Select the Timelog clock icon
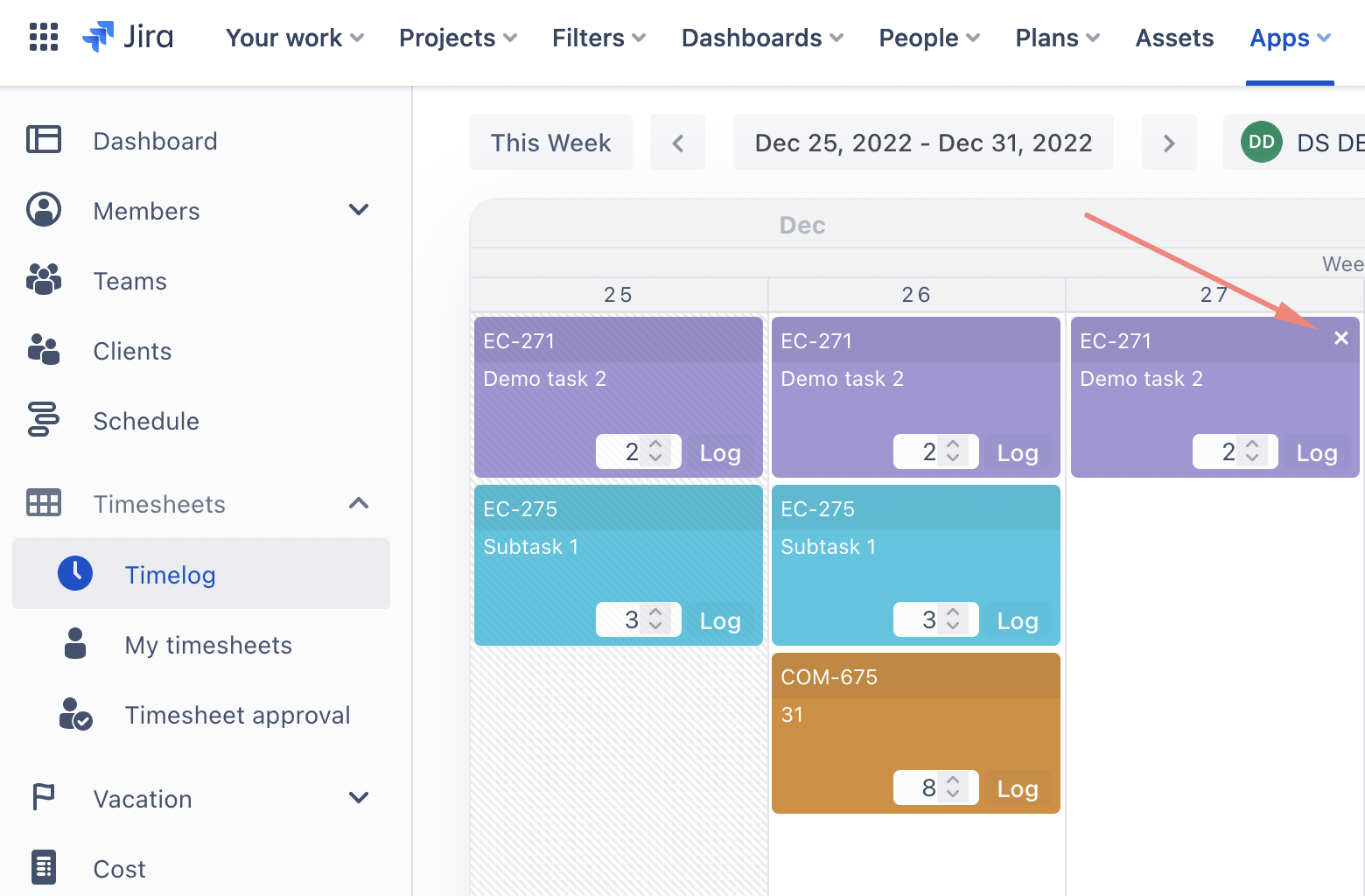1365x896 pixels. pyautogui.click(x=75, y=574)
